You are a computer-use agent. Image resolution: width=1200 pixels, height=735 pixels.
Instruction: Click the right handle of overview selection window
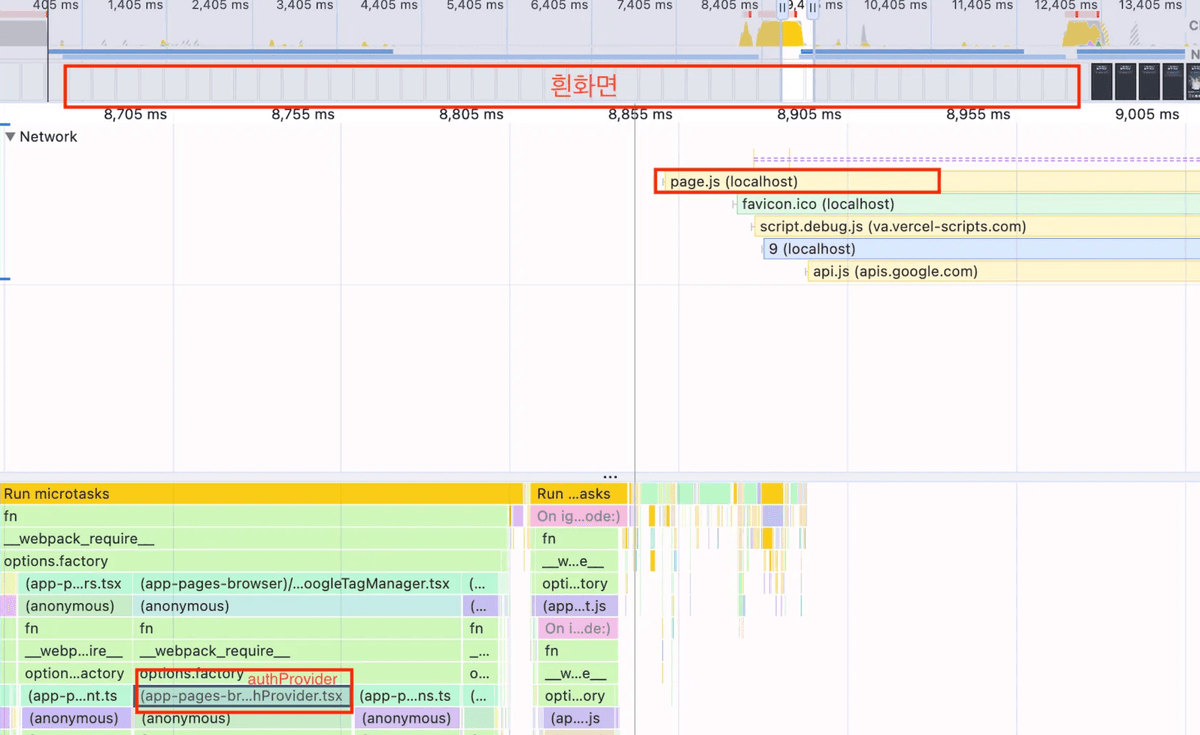(812, 9)
